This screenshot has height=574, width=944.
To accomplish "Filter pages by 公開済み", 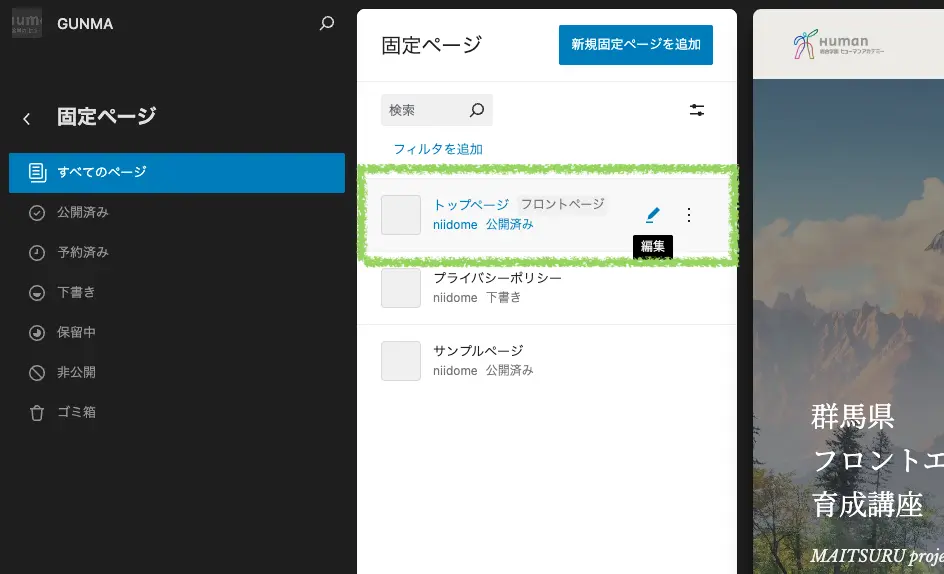I will 82,212.
